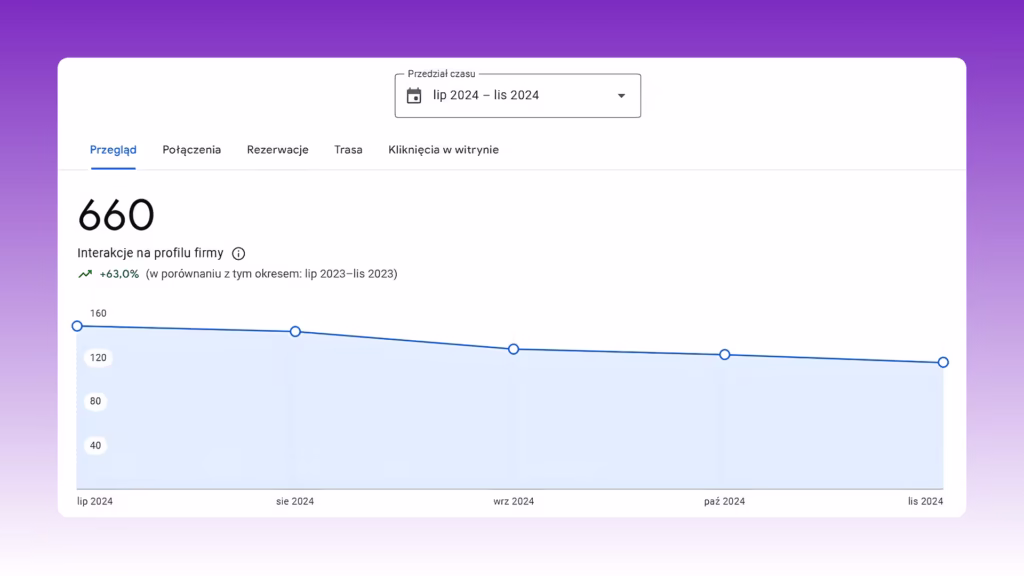Select the Przegląd tab
Image resolution: width=1024 pixels, height=576 pixels.
(x=113, y=150)
